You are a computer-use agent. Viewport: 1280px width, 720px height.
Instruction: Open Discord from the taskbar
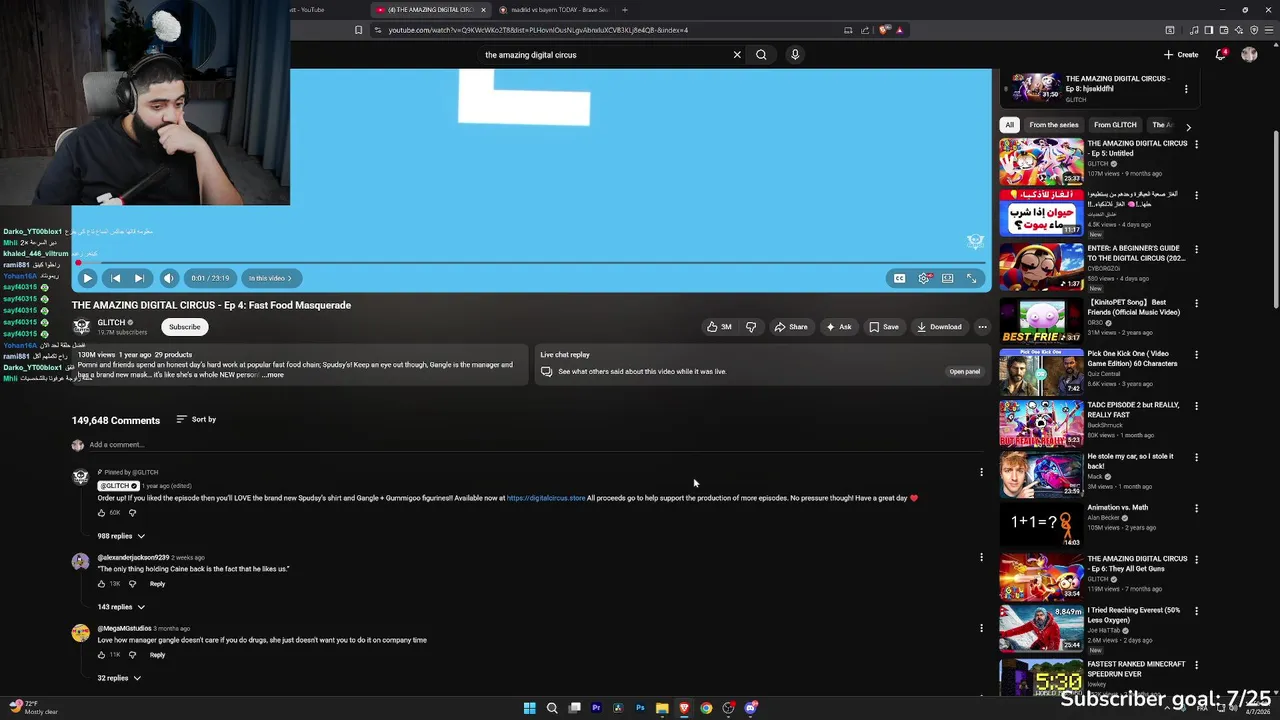coord(751,708)
